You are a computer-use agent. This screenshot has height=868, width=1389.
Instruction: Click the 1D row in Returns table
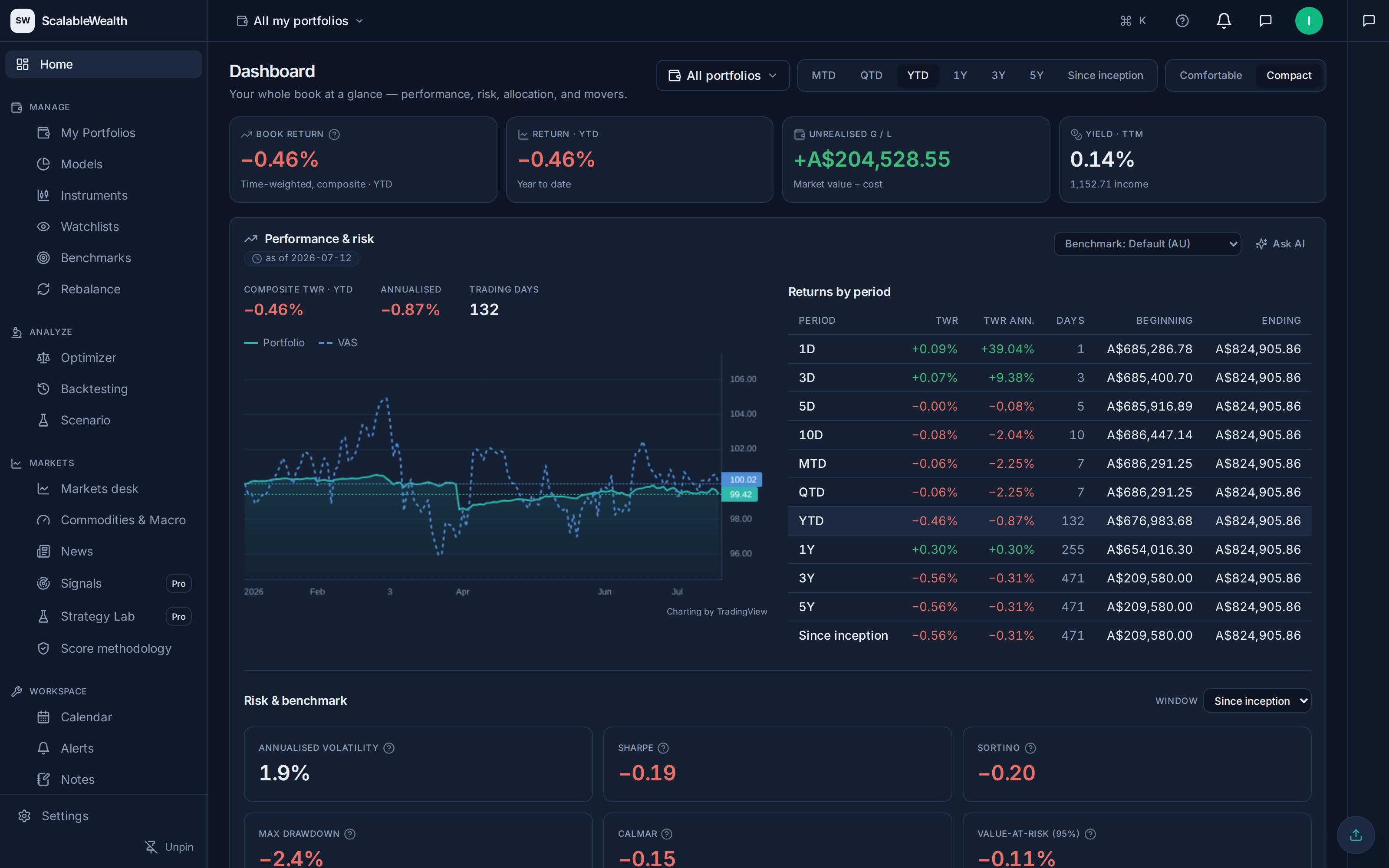[x=1049, y=349]
